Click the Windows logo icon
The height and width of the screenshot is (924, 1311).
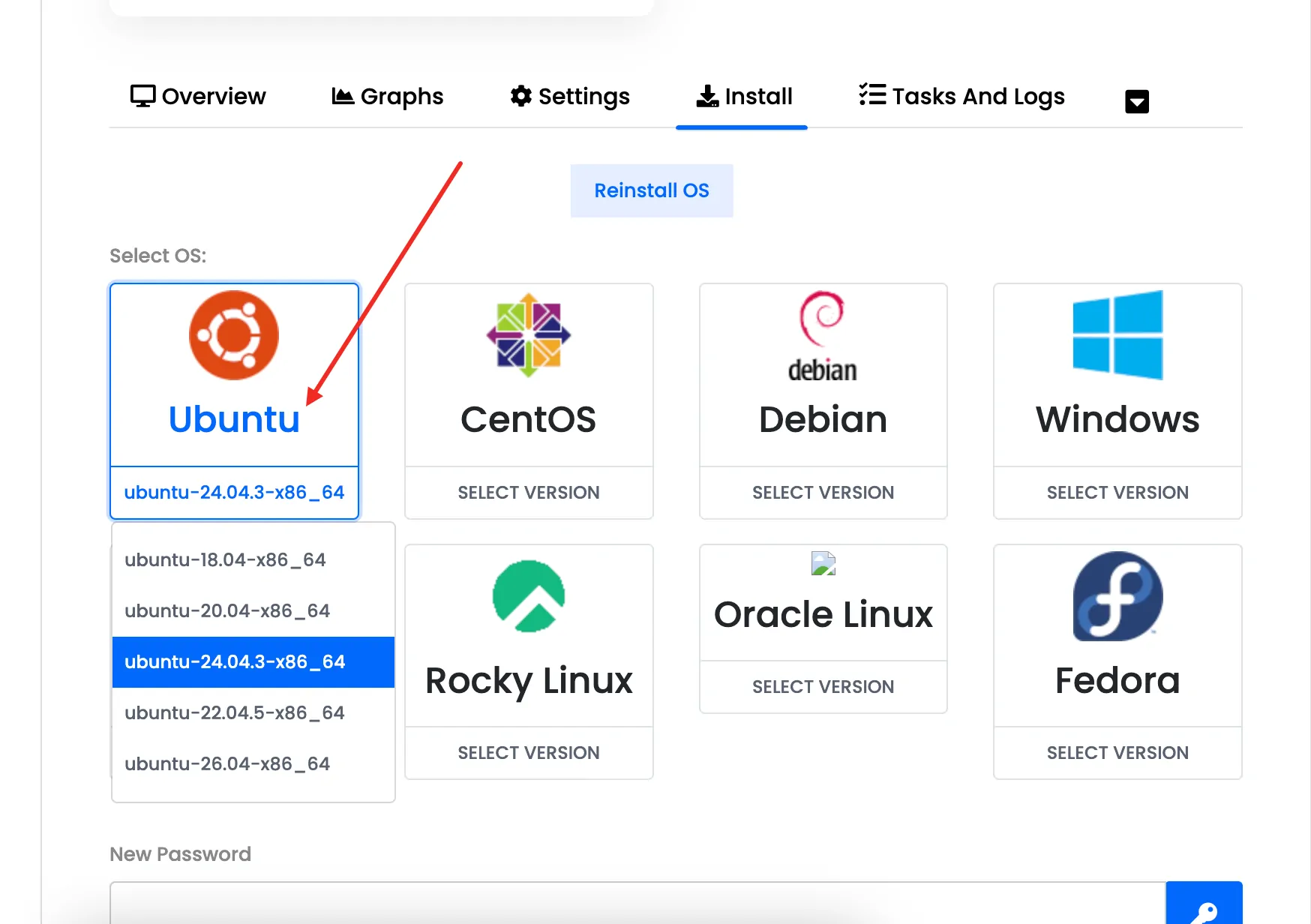tap(1117, 334)
